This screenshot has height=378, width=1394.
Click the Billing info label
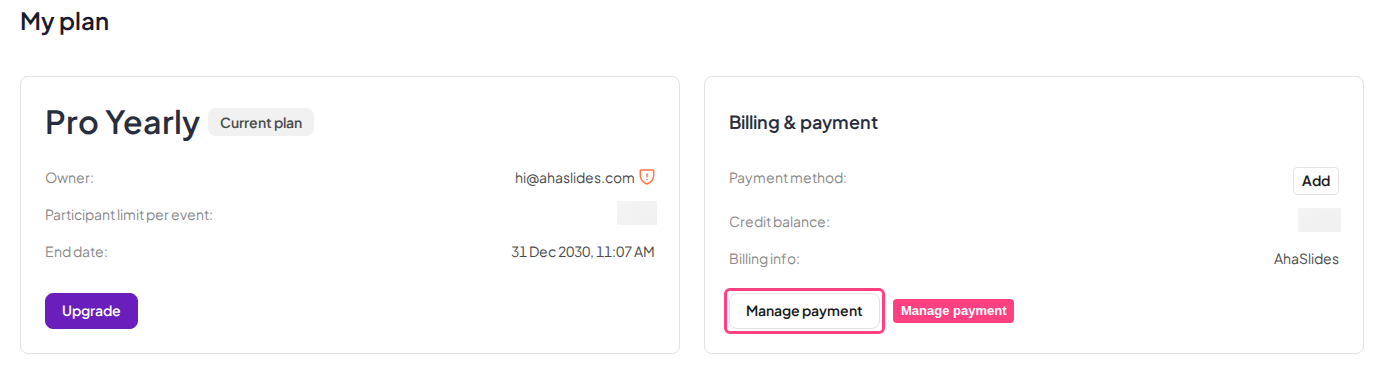pos(764,259)
